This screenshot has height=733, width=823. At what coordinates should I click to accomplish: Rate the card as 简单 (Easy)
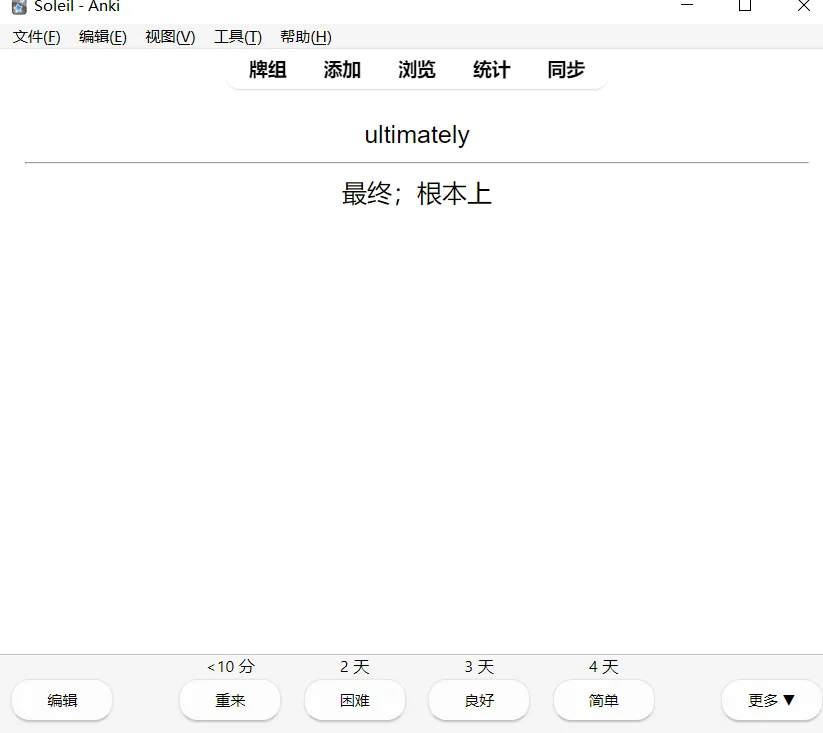click(x=603, y=700)
